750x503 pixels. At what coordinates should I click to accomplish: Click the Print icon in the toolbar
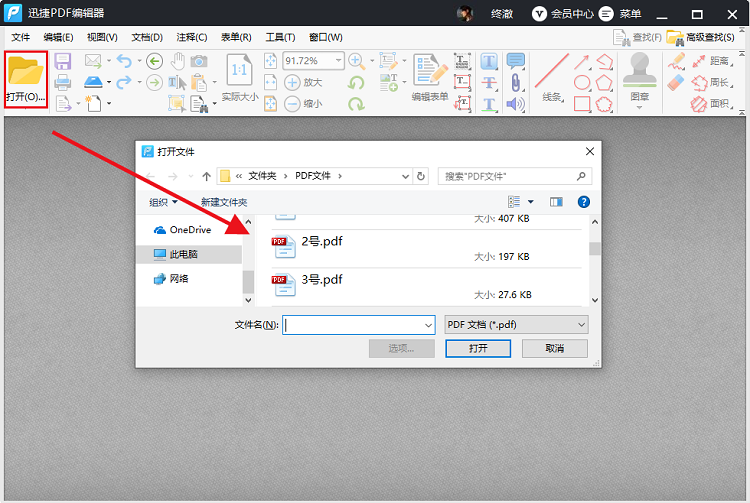pos(63,82)
